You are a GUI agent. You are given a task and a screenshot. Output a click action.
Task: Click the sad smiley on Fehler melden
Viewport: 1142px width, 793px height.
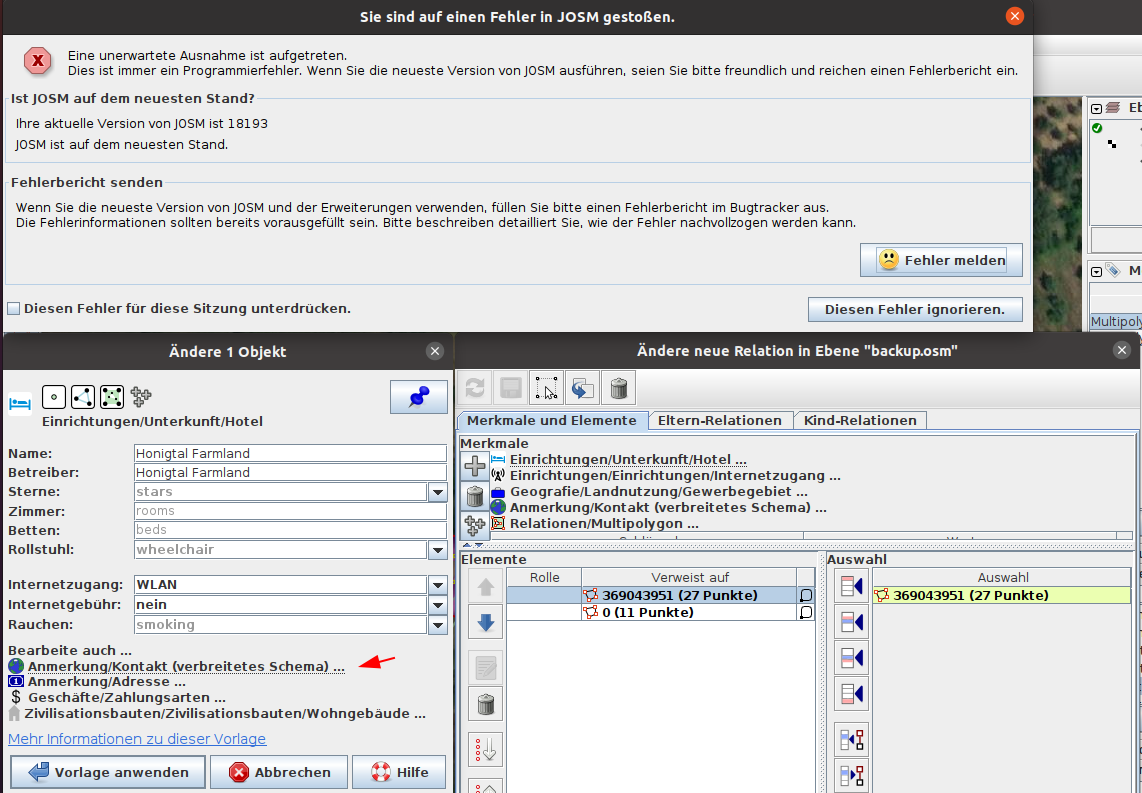coord(889,260)
